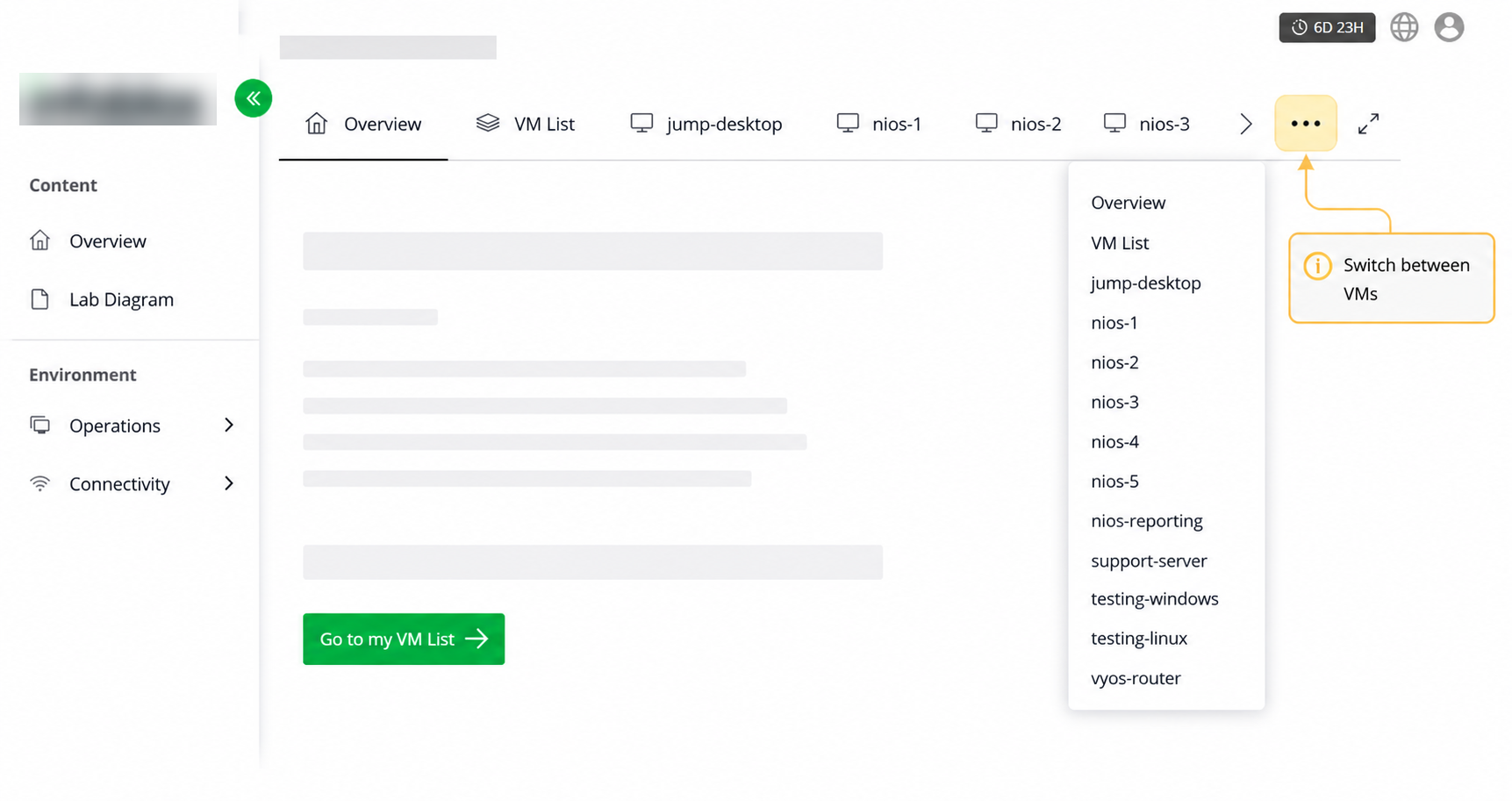Viewport: 1512px width, 801px height.
Task: Click the arrow on Go to my VM List
Action: pos(477,639)
